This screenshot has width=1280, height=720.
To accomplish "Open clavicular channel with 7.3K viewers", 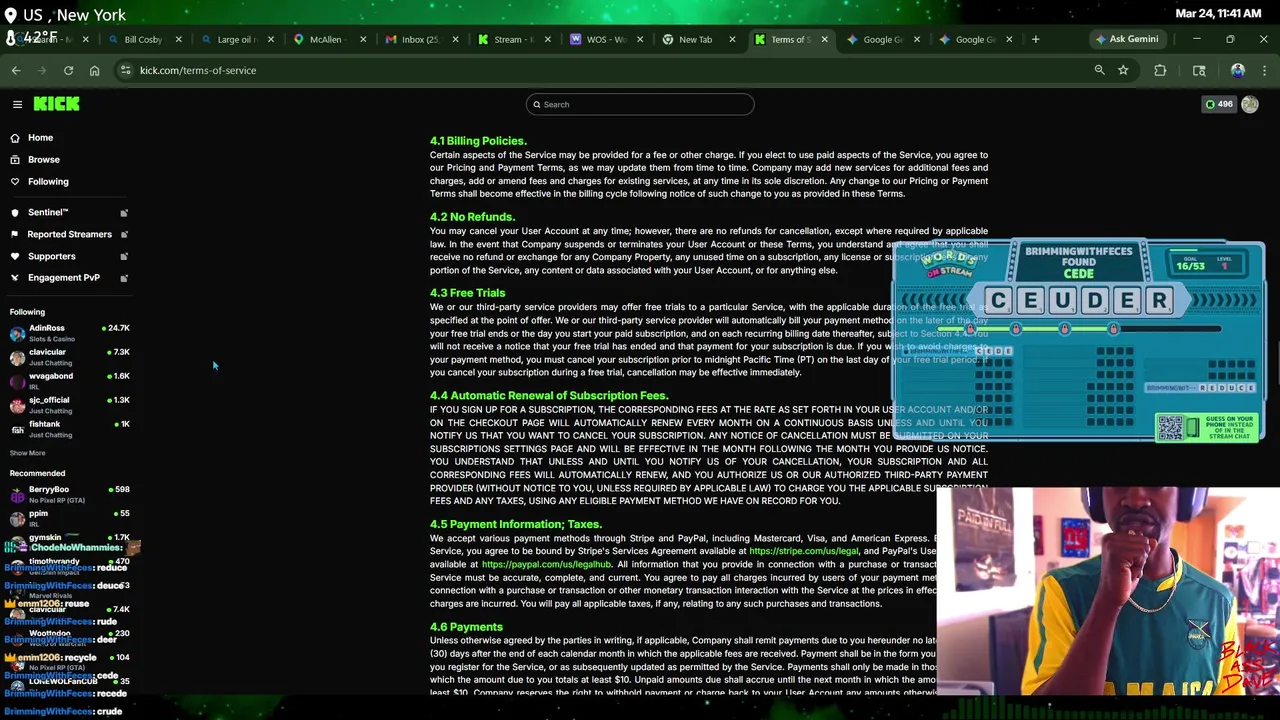I will pos(69,357).
